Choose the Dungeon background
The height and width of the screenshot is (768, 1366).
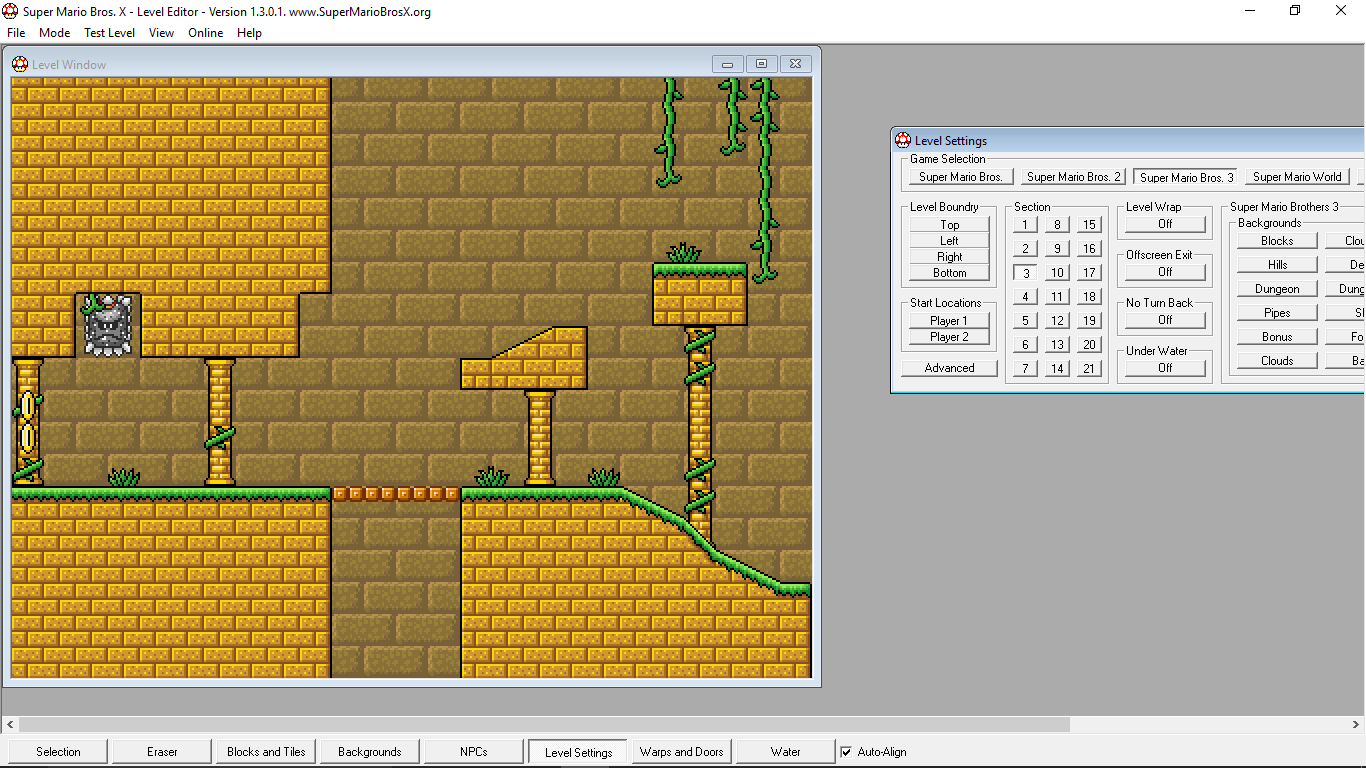tap(1277, 289)
